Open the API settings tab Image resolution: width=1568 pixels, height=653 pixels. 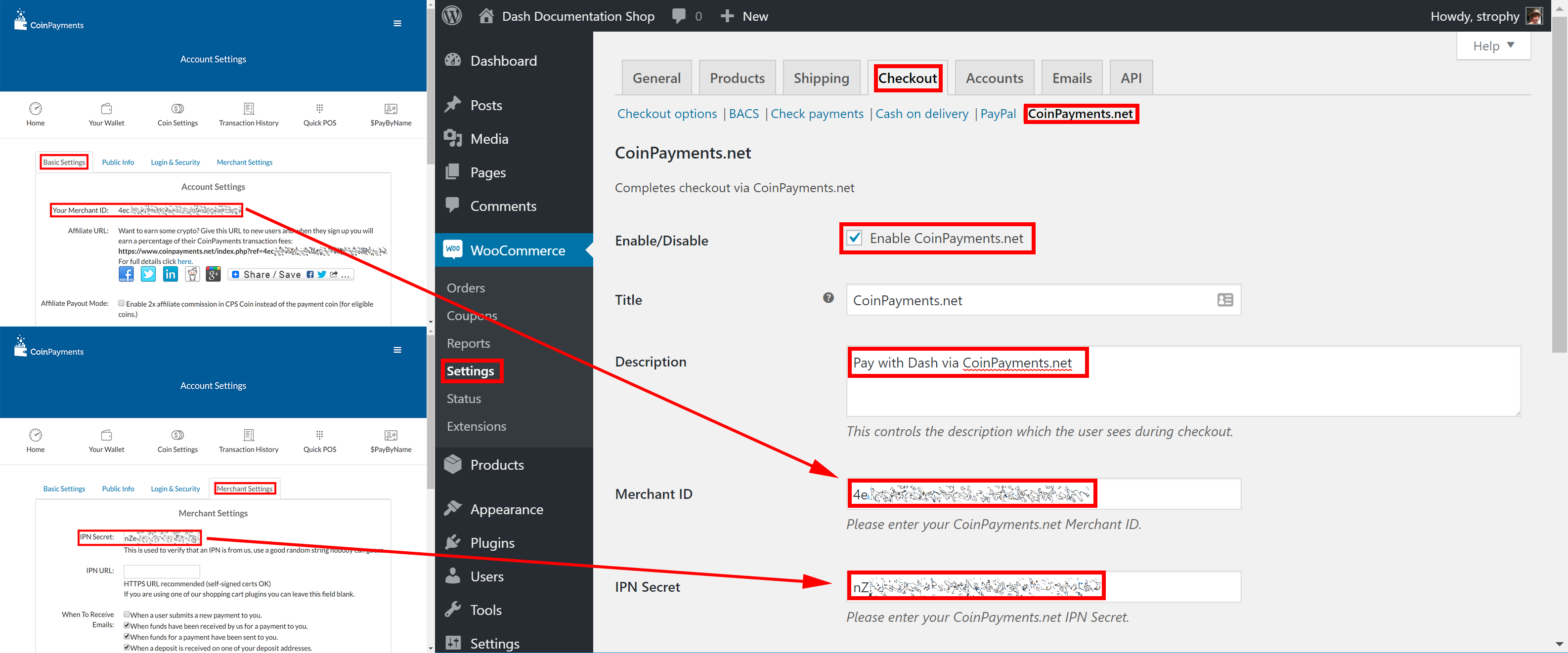point(1131,78)
